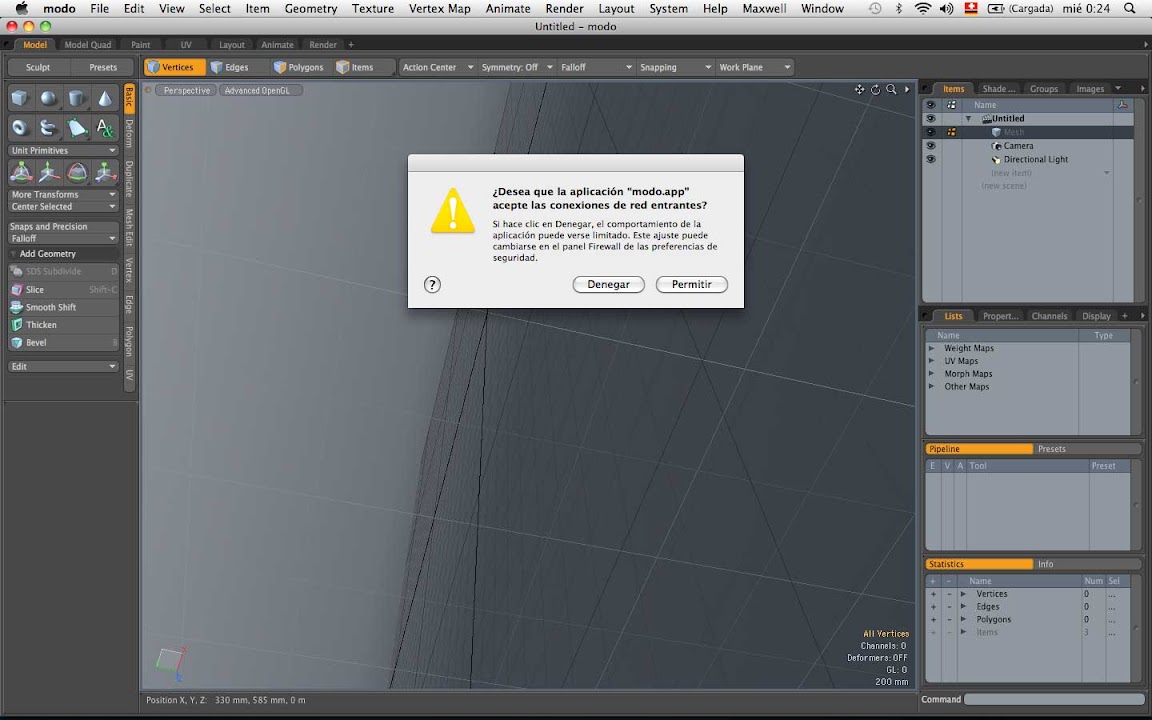
Task: Activate the combined Transform tool icon
Action: click(21, 173)
